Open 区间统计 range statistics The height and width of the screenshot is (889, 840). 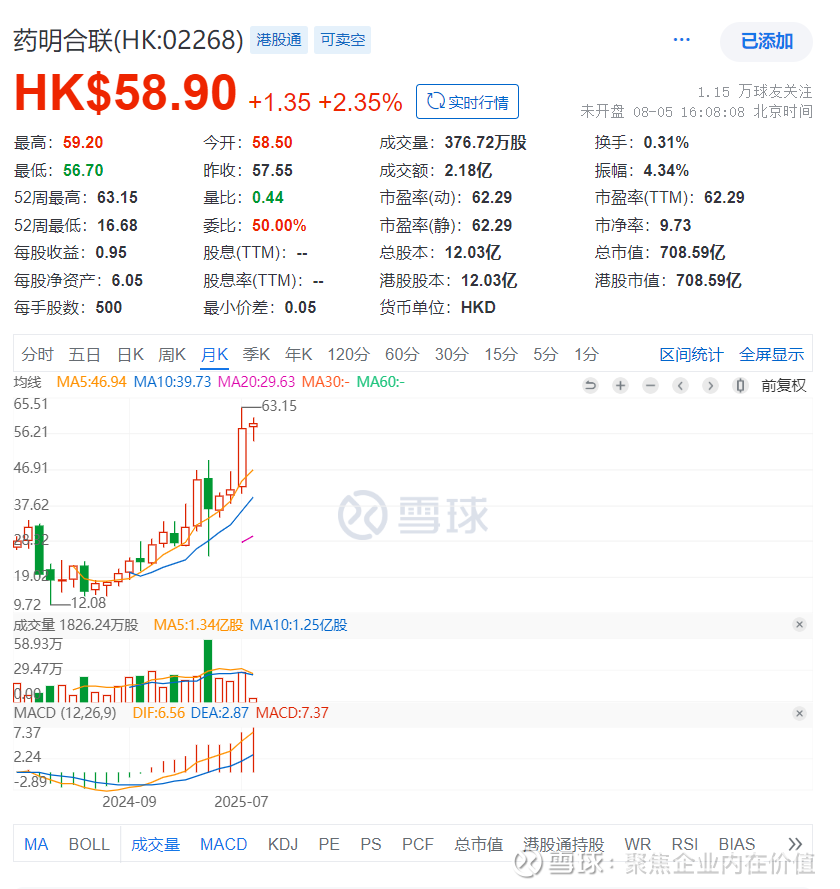pos(691,354)
